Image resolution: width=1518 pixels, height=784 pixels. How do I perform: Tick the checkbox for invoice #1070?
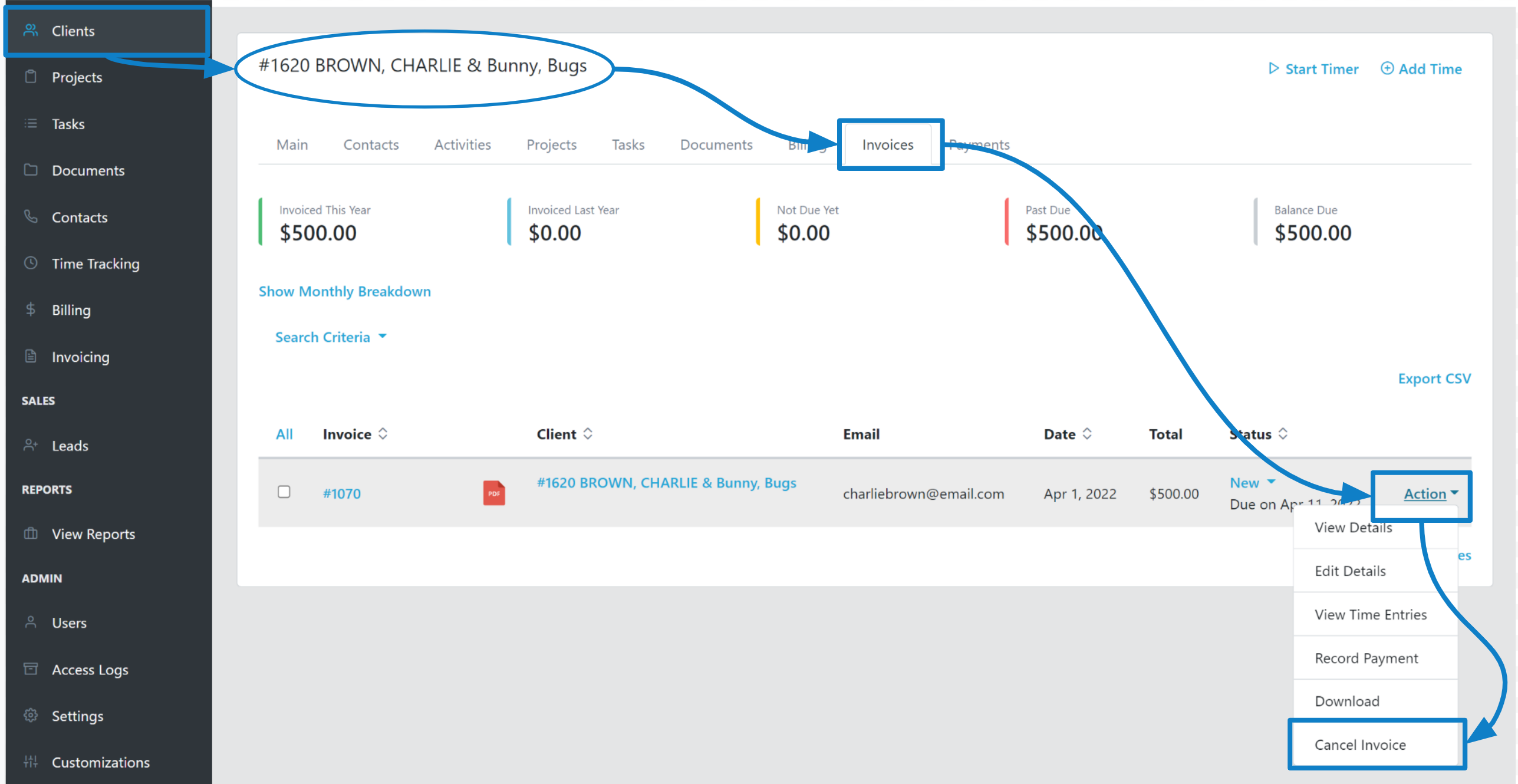(284, 492)
